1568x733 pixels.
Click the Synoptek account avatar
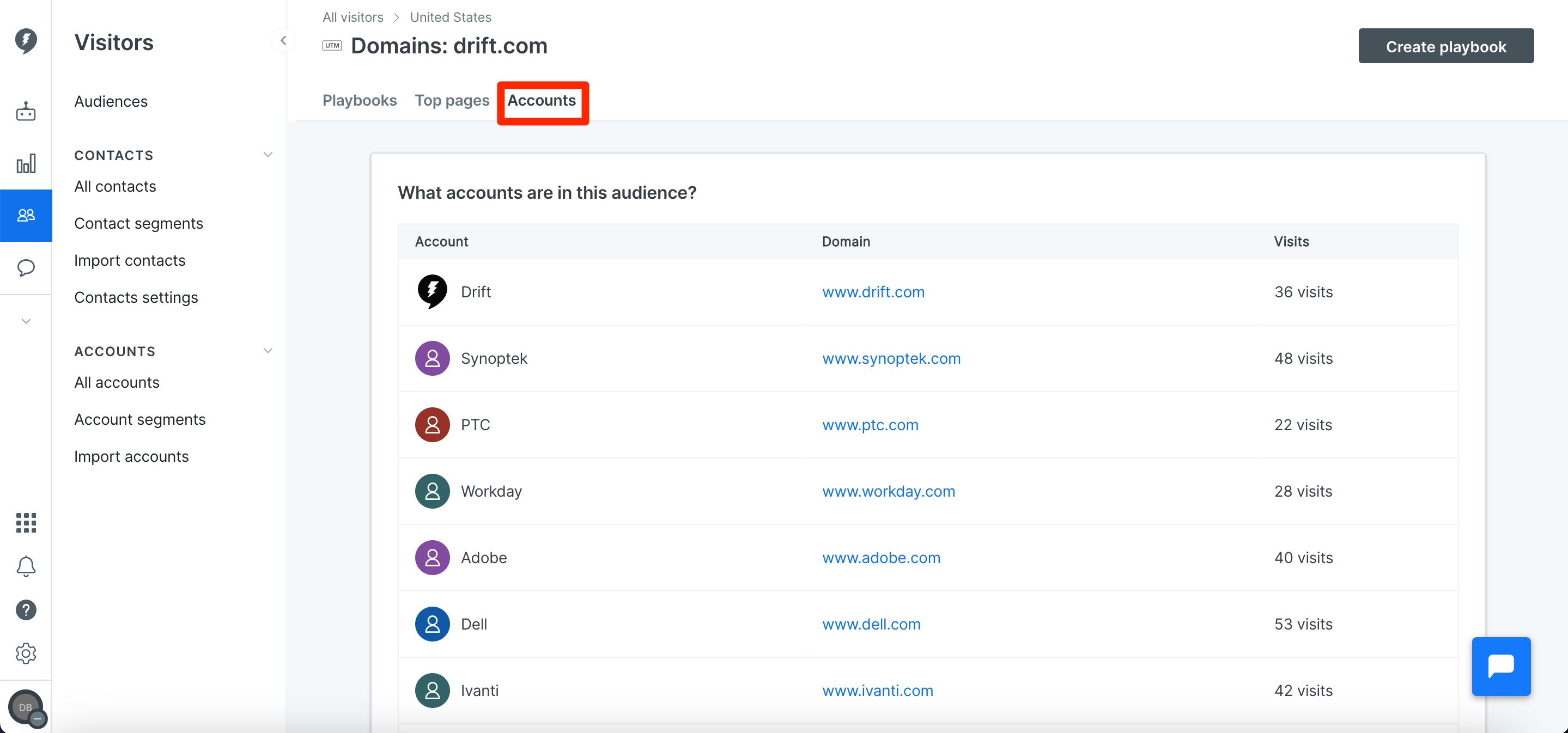(x=432, y=358)
